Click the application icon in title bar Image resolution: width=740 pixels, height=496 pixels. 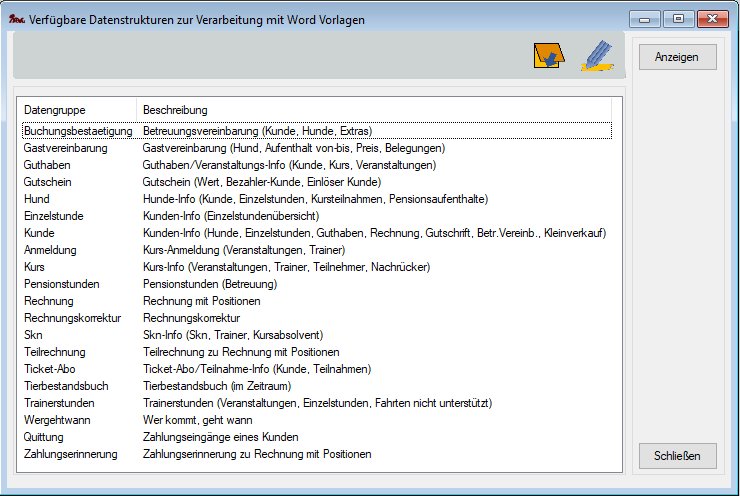pos(15,18)
